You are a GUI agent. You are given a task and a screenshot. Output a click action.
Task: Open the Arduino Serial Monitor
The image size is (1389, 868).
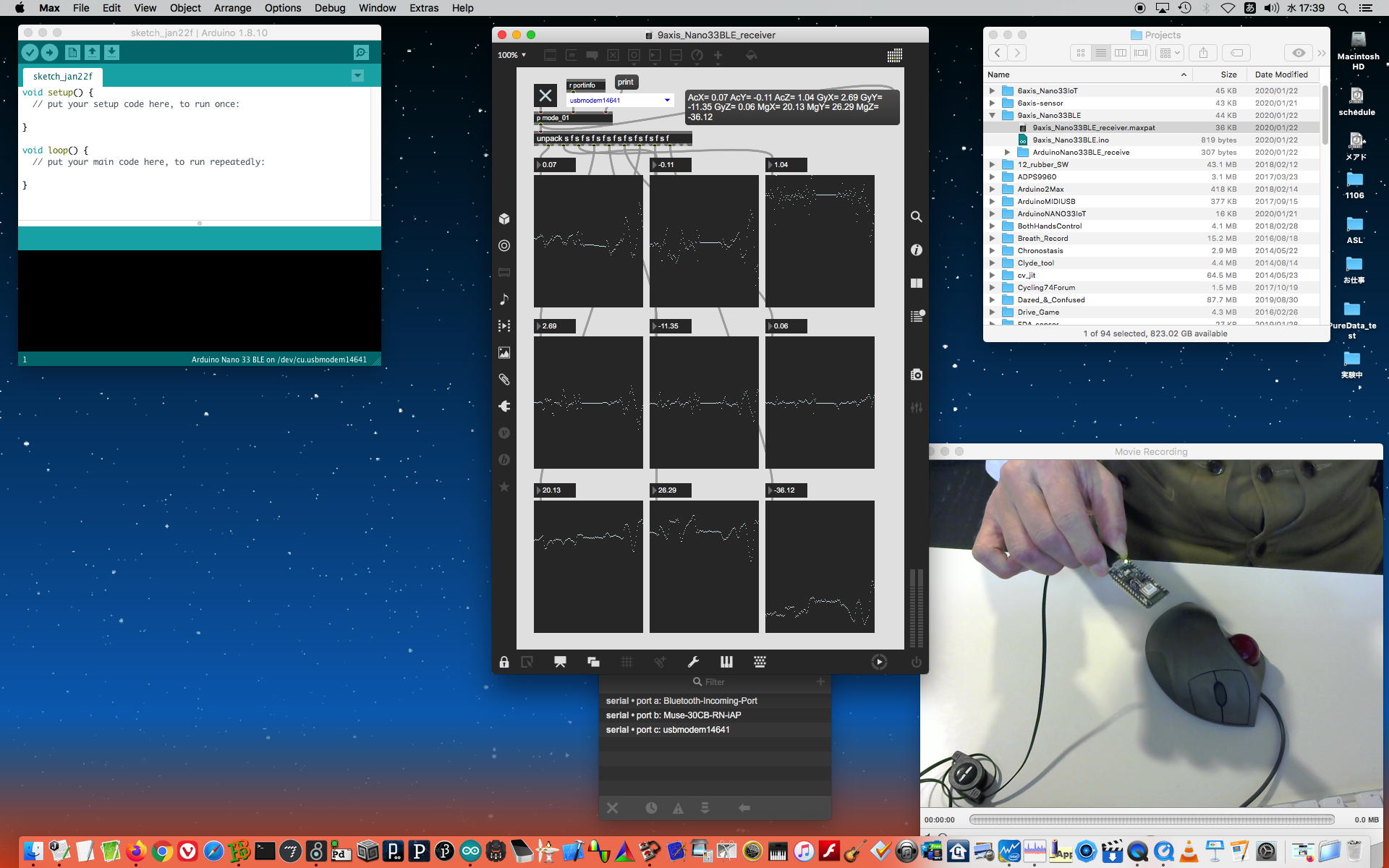361,53
